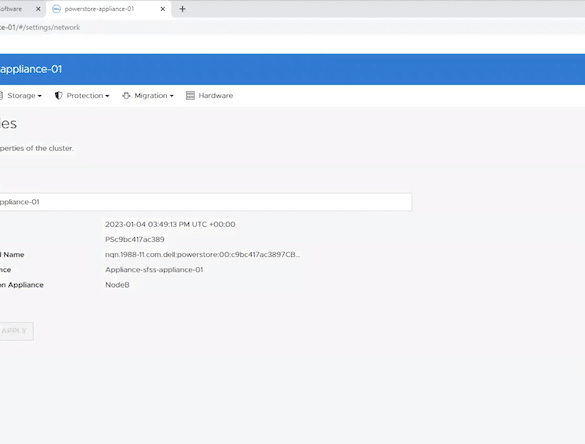Expand the Protection dropdown arrow
The height and width of the screenshot is (444, 585).
[107, 96]
